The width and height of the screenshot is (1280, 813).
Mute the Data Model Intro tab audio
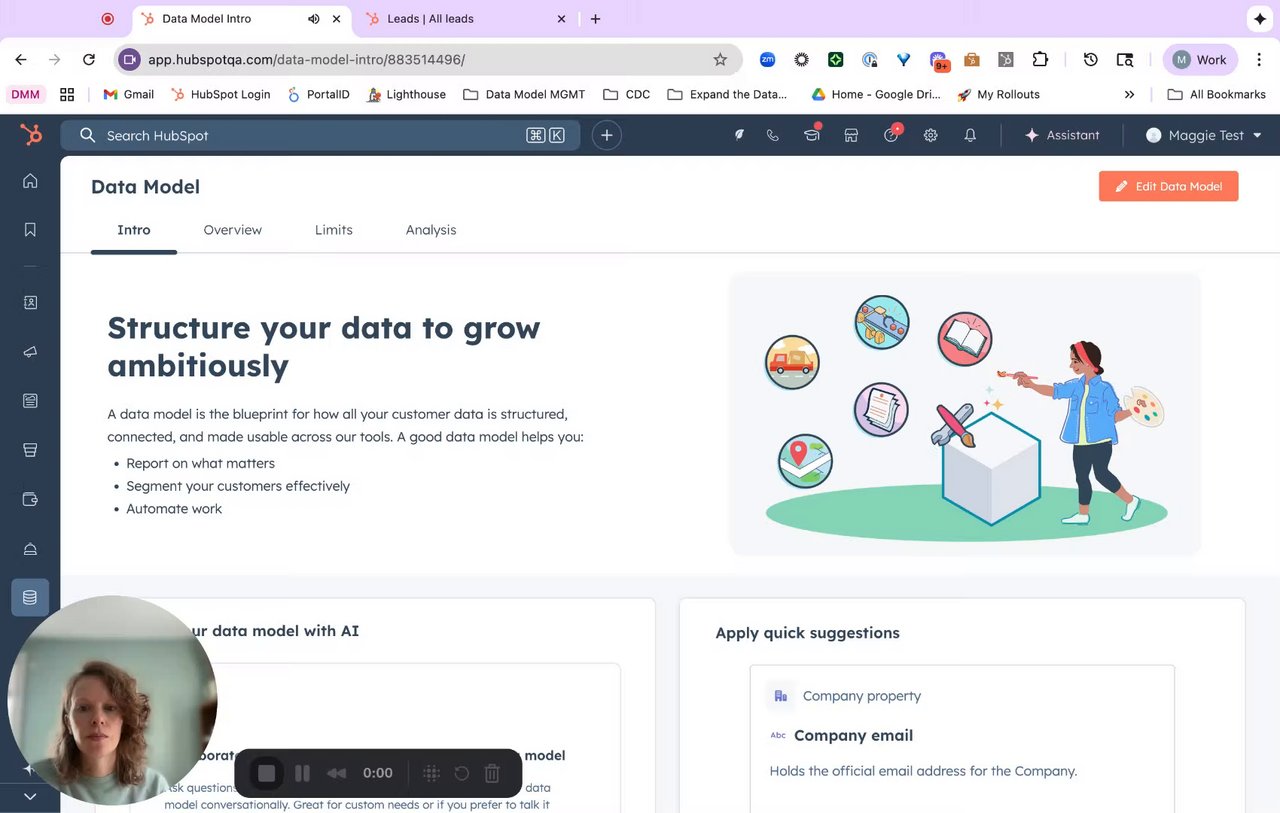314,19
